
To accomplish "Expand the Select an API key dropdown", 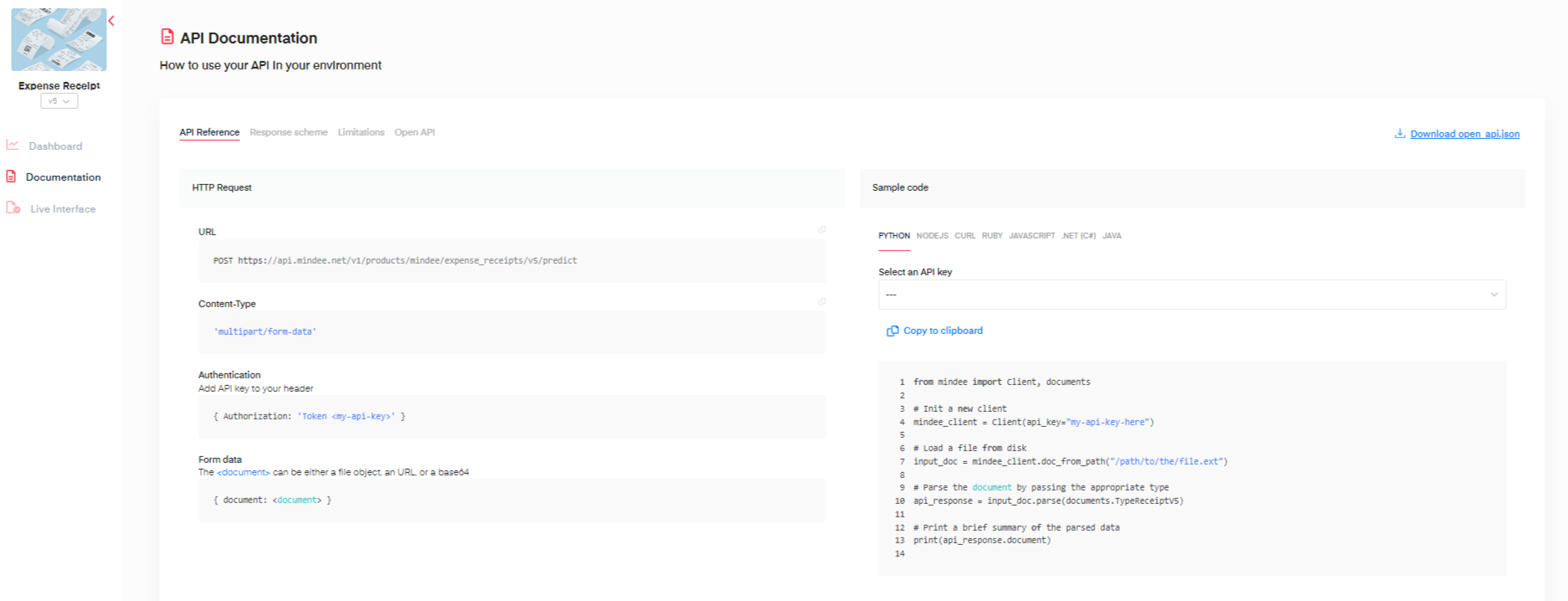I will (1191, 295).
